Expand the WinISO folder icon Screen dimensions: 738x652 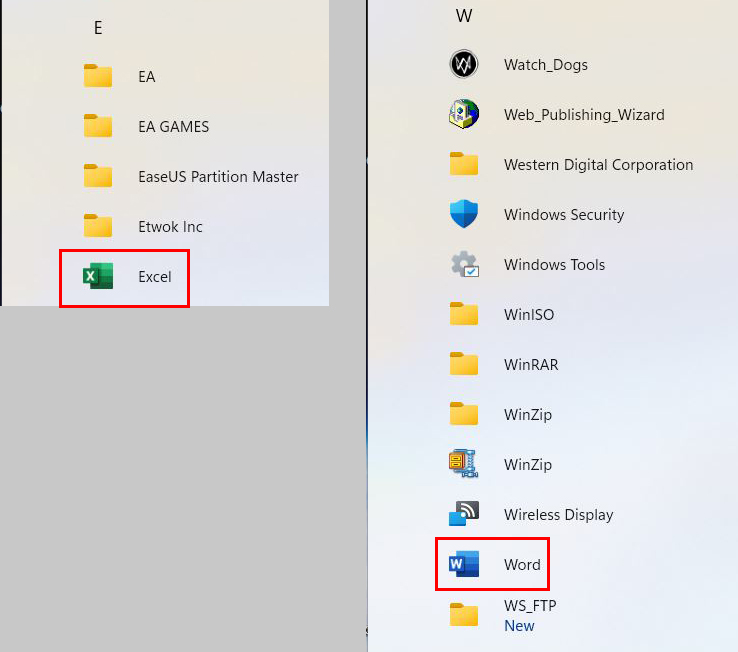pyautogui.click(x=464, y=314)
